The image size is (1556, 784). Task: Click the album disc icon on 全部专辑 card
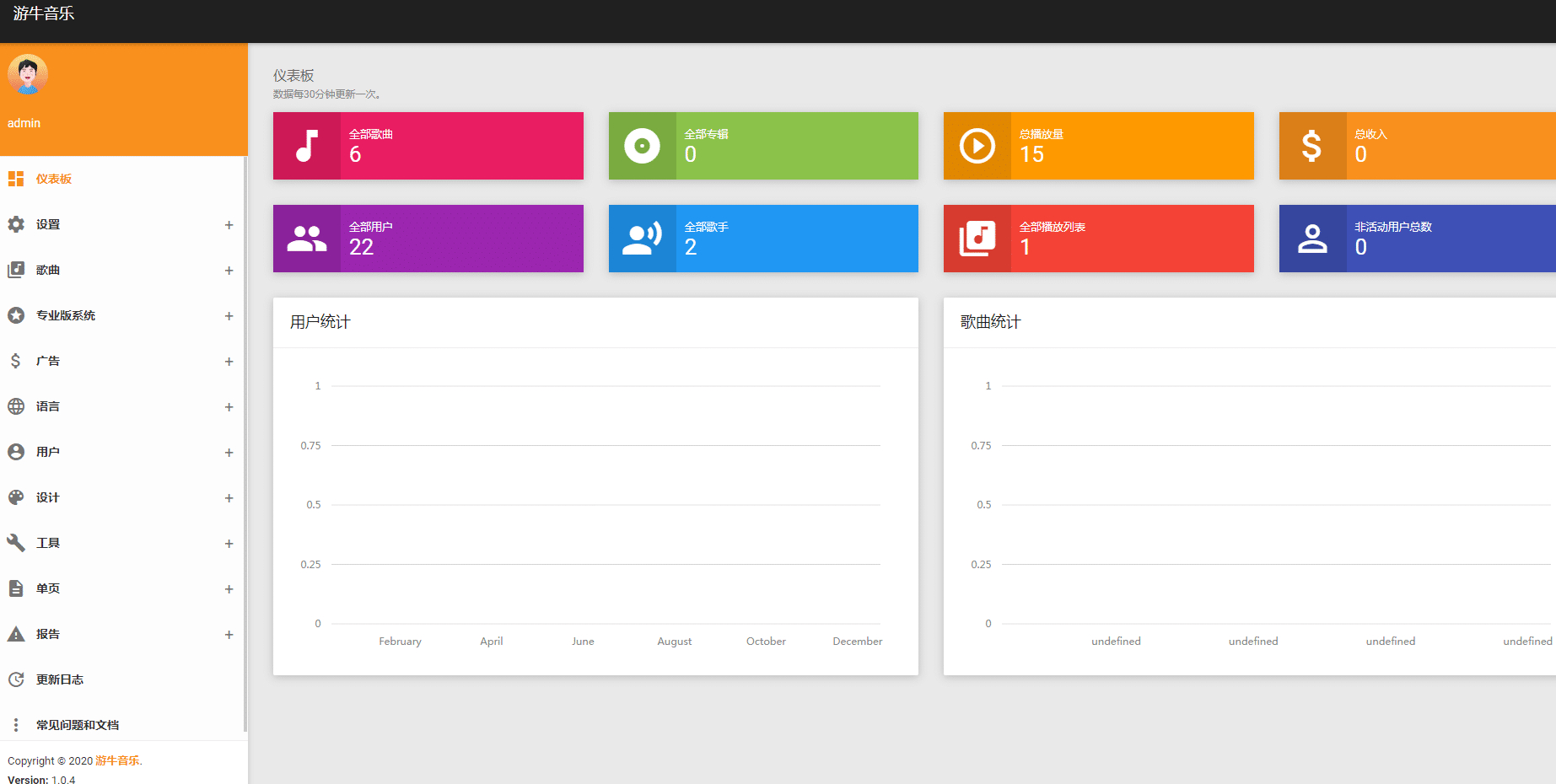(642, 146)
